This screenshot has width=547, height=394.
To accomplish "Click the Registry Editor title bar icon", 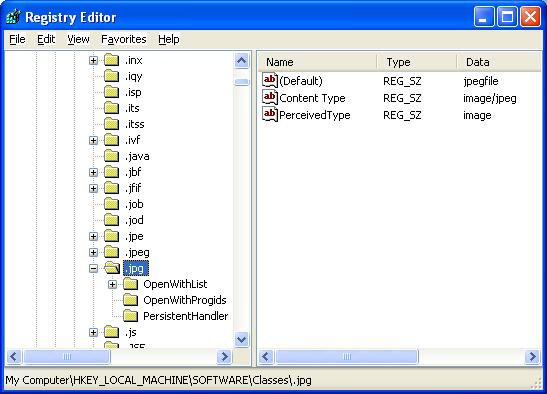I will coord(13,17).
